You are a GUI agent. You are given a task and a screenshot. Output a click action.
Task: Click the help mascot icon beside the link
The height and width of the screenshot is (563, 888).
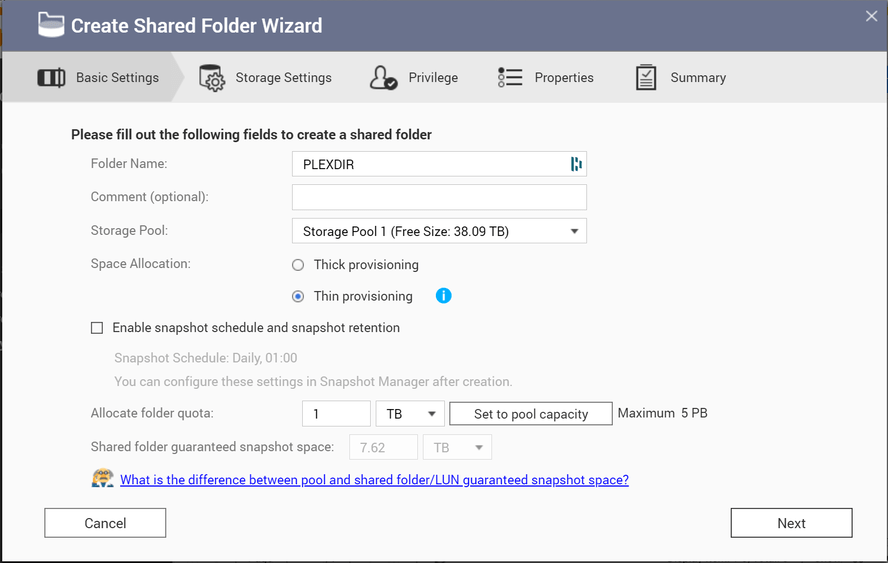[102, 479]
